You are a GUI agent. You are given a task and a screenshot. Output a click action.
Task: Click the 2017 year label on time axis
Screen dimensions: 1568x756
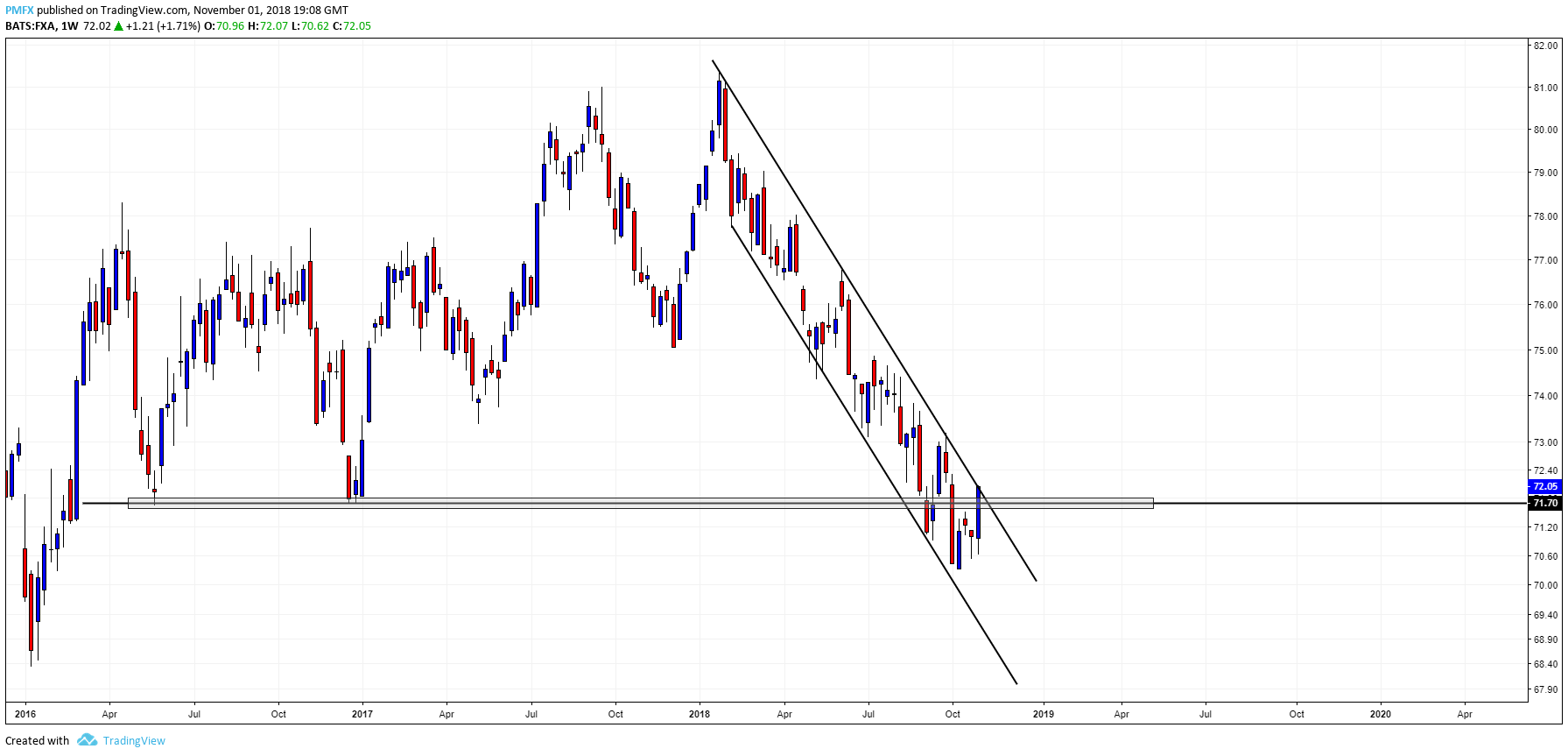click(362, 714)
